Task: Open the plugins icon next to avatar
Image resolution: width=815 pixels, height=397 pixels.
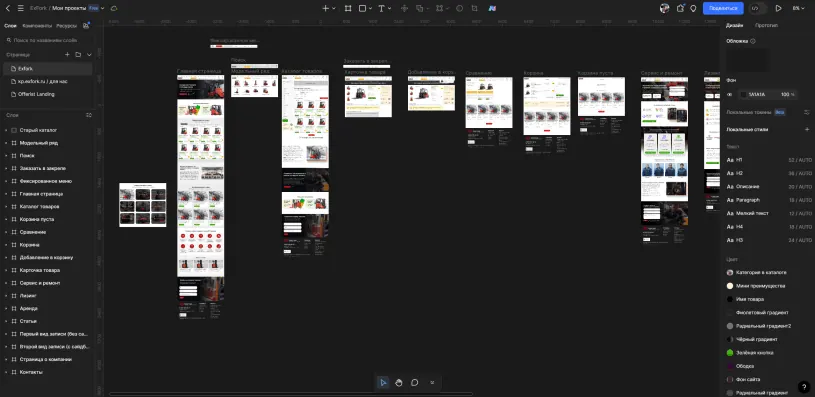Action: click(680, 8)
